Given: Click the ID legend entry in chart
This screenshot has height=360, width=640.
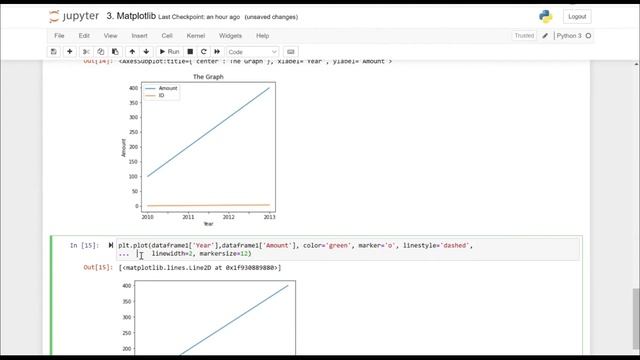Looking at the screenshot, I should (x=155, y=96).
